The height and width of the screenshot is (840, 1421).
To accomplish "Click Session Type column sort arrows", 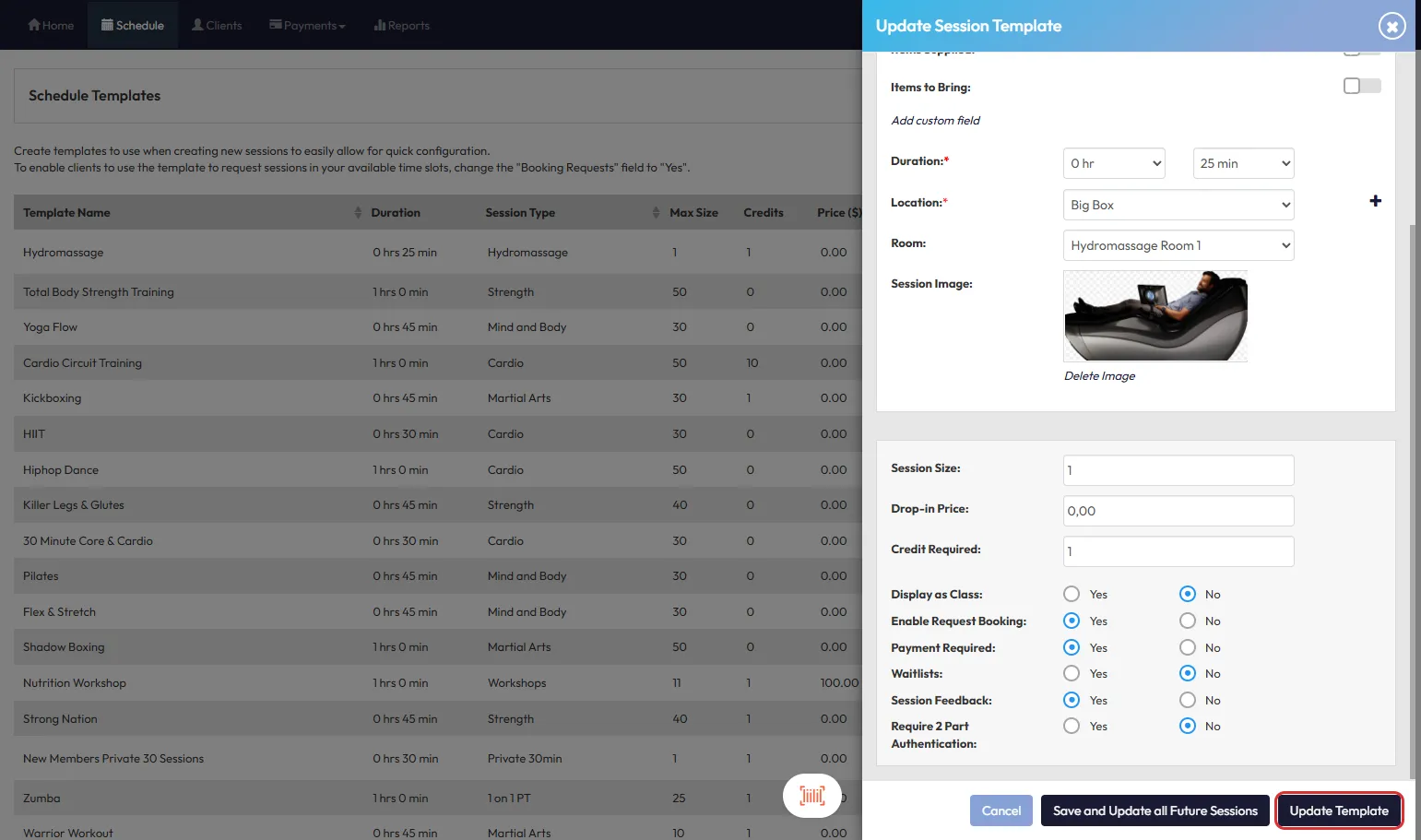I will [656, 213].
